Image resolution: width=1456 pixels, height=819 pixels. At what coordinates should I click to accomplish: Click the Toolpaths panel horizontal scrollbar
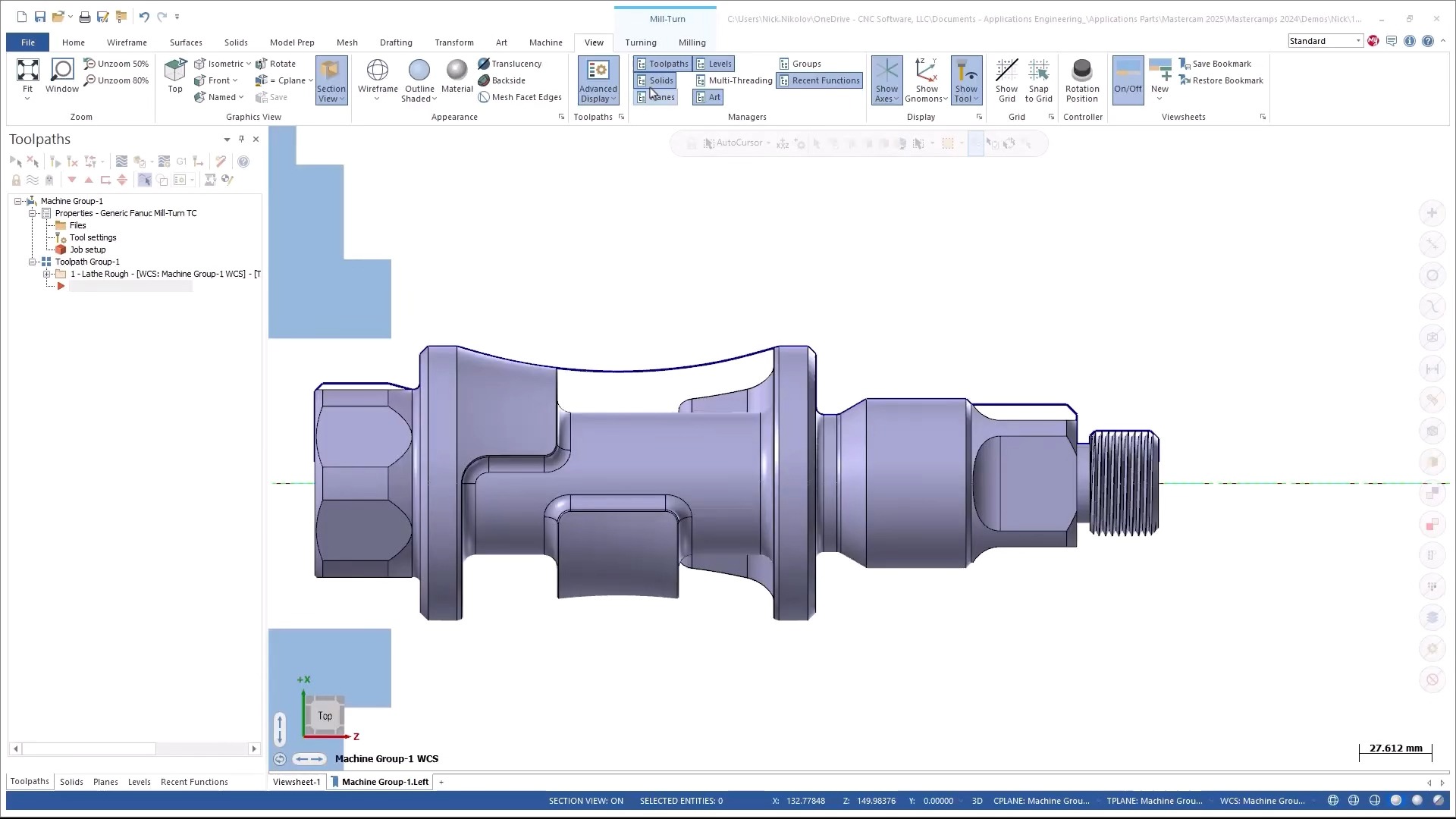tap(89, 749)
